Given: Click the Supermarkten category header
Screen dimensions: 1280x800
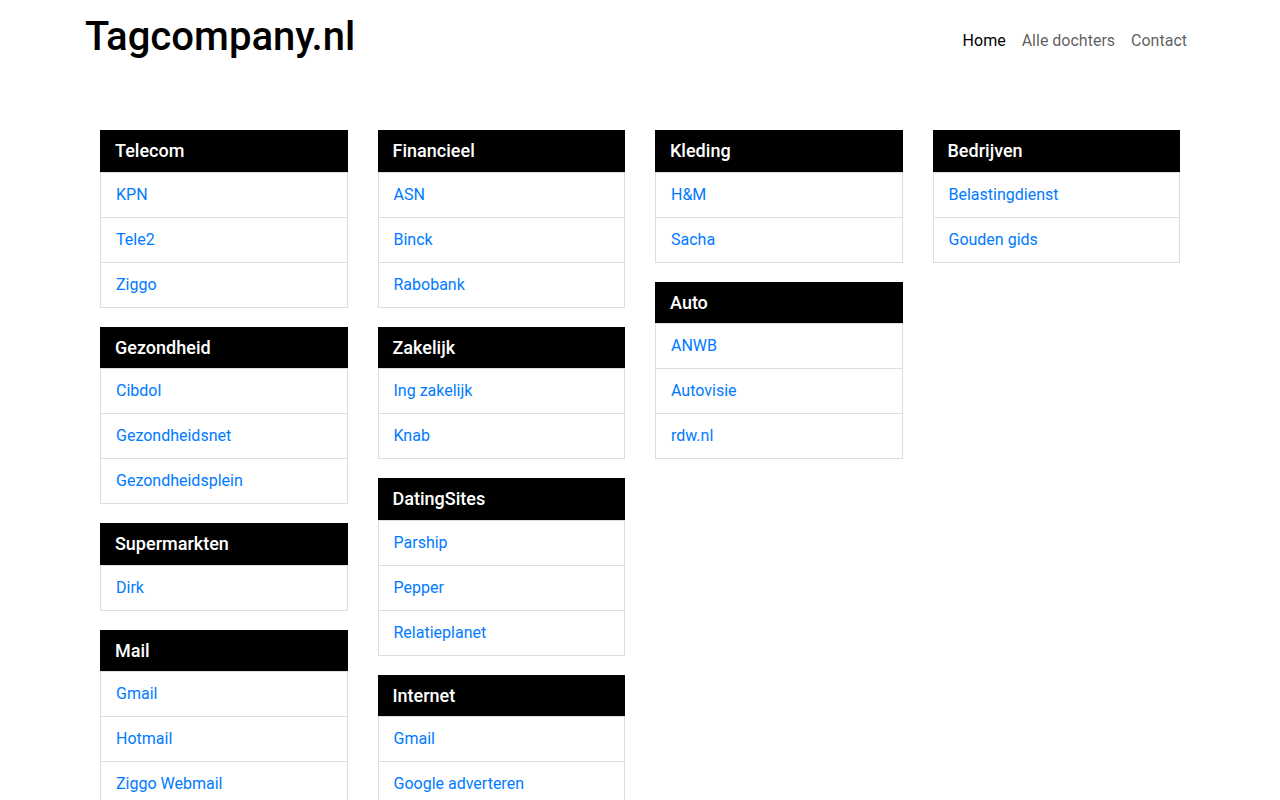Looking at the screenshot, I should pyautogui.click(x=224, y=544).
